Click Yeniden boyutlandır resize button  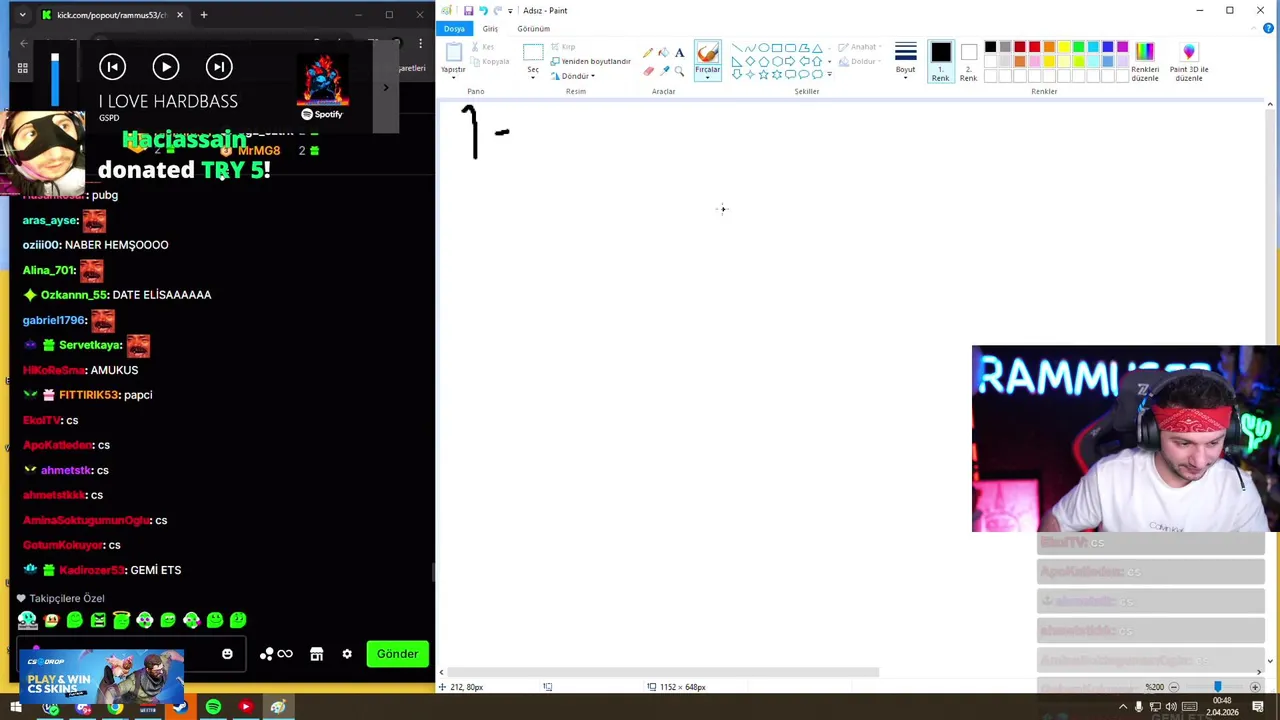tap(591, 61)
